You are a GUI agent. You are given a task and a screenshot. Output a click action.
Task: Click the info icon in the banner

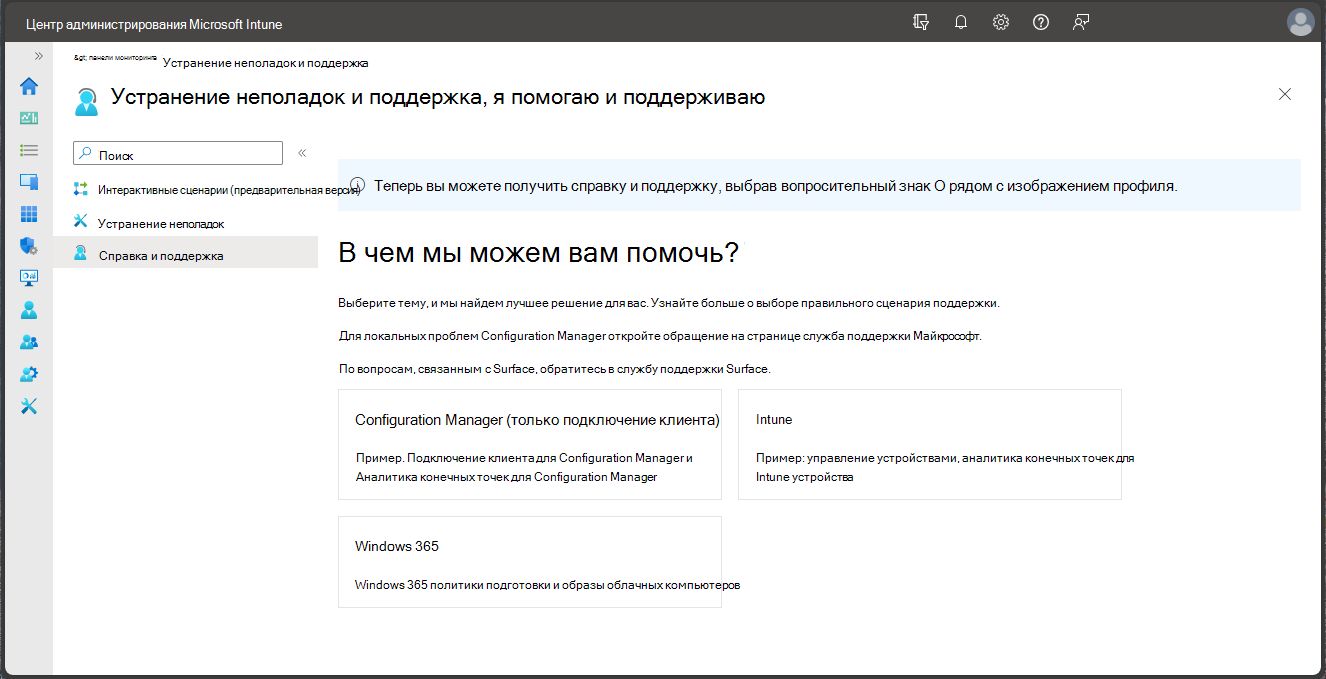[x=357, y=185]
